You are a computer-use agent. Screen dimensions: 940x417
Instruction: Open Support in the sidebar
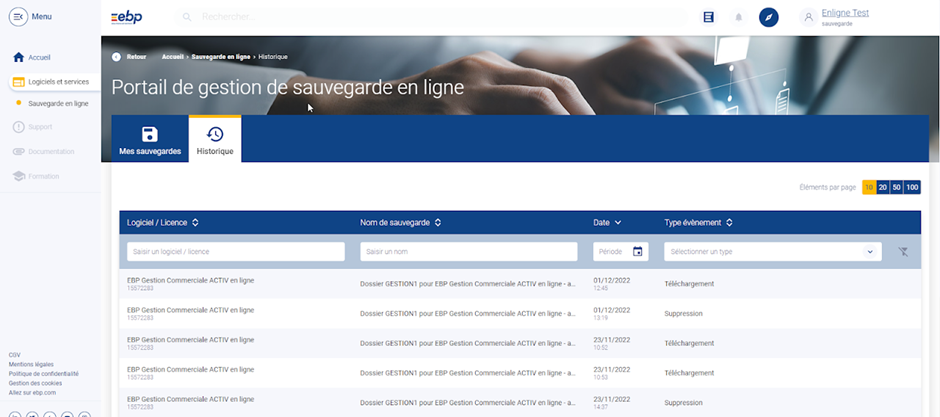tap(40, 127)
